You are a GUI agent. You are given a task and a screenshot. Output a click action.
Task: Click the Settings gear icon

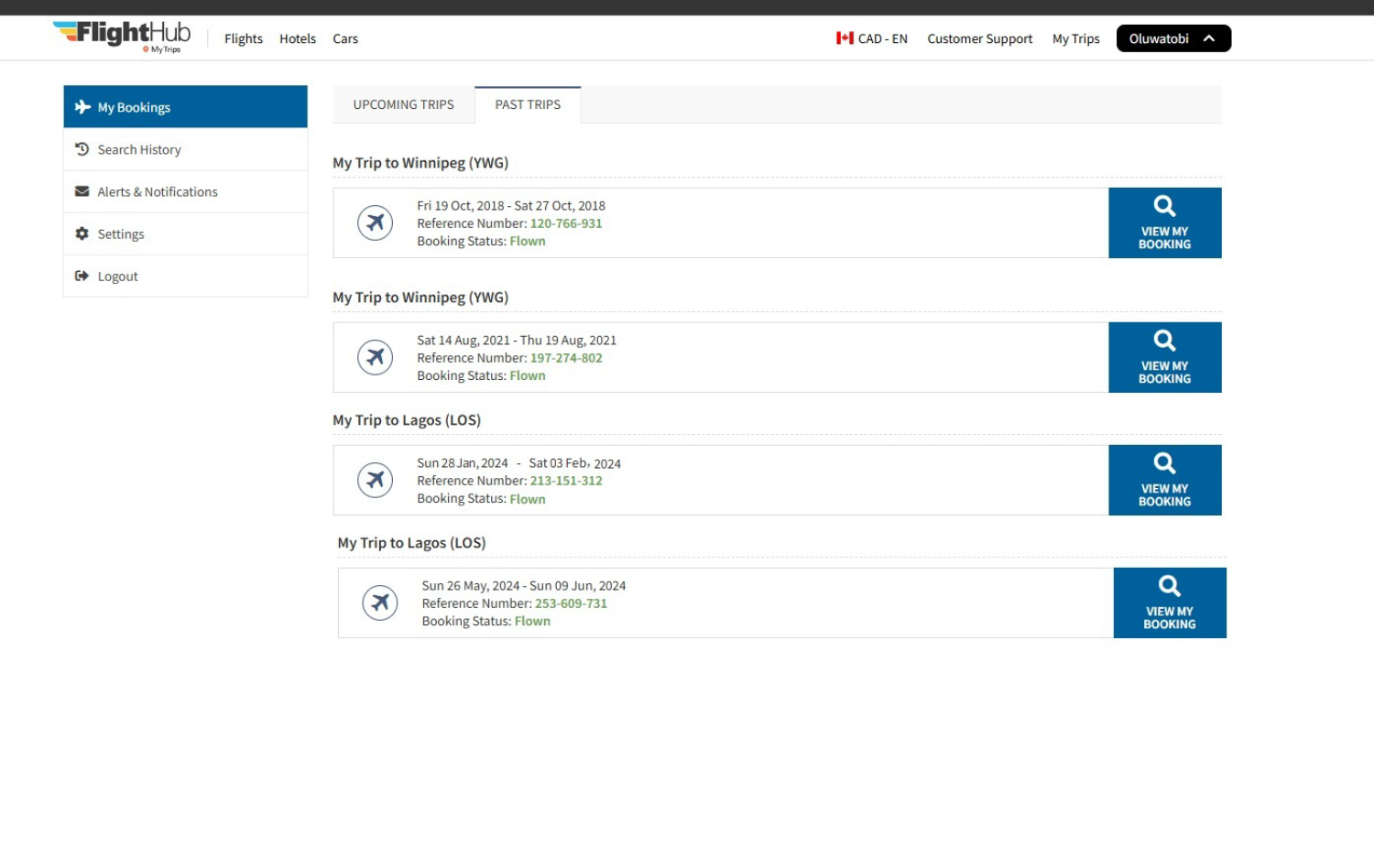[82, 233]
